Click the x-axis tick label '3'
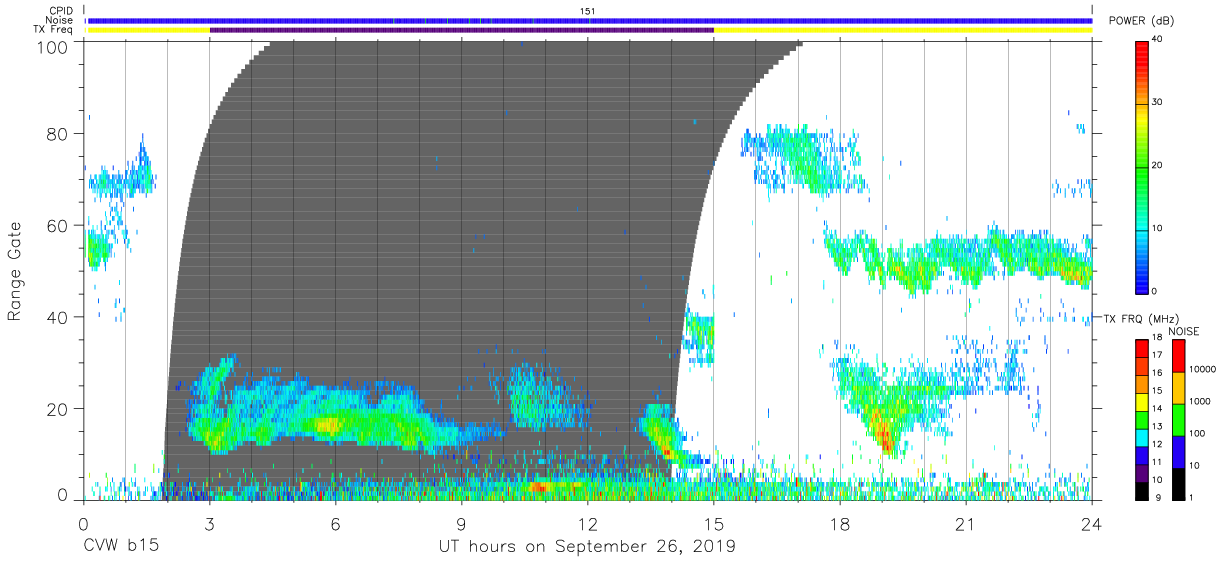1228x567 pixels. [x=209, y=523]
